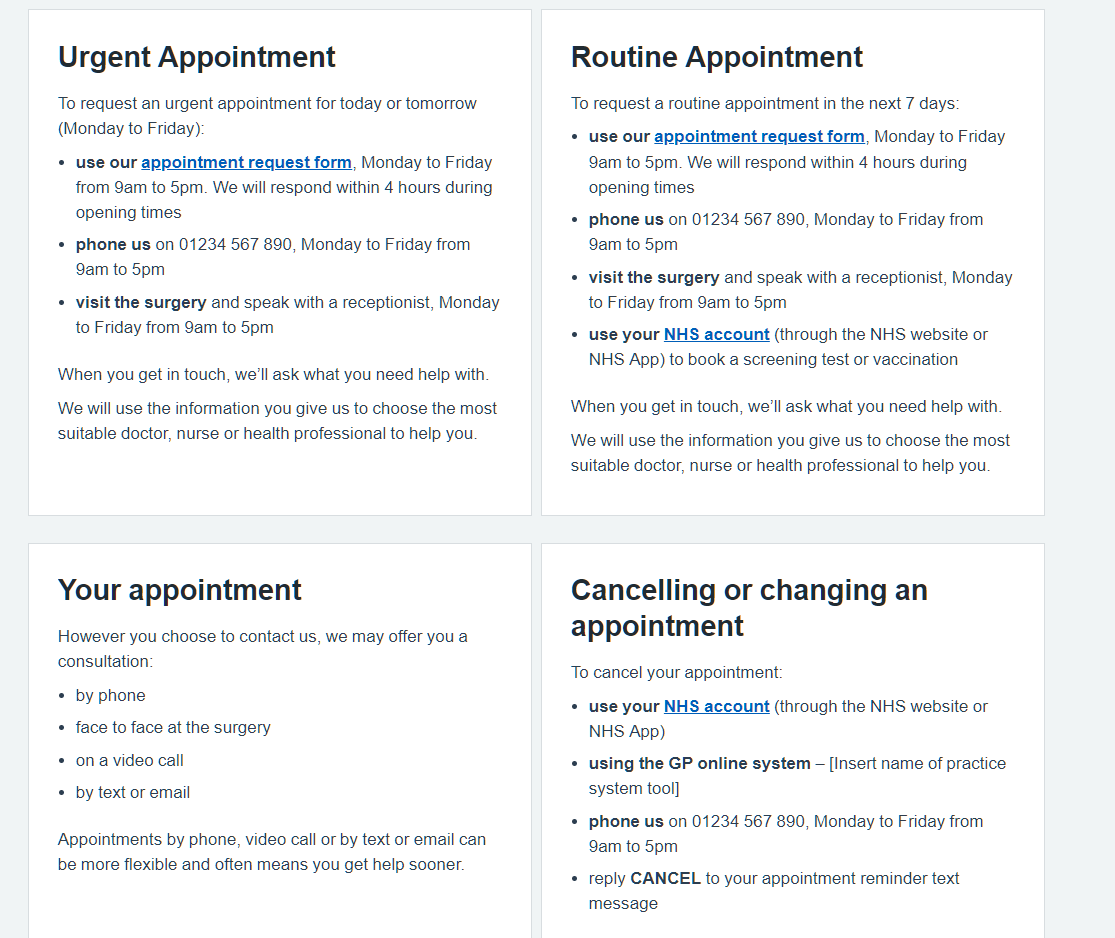
Task: Click the bold CANCEL word
Action: tap(665, 878)
